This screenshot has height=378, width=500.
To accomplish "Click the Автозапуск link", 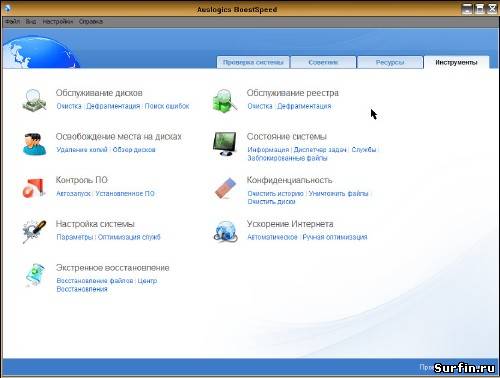I will [74, 193].
